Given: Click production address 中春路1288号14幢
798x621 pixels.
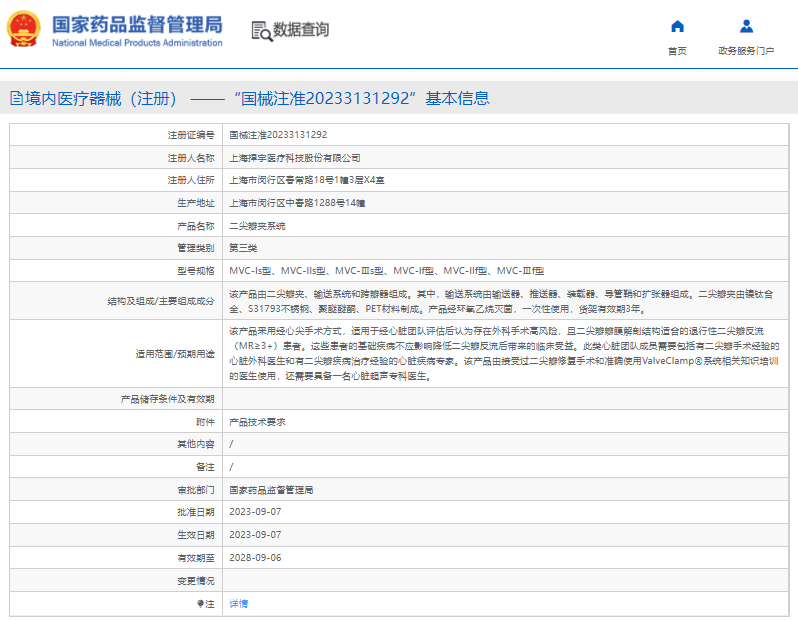Looking at the screenshot, I should pos(297,203).
